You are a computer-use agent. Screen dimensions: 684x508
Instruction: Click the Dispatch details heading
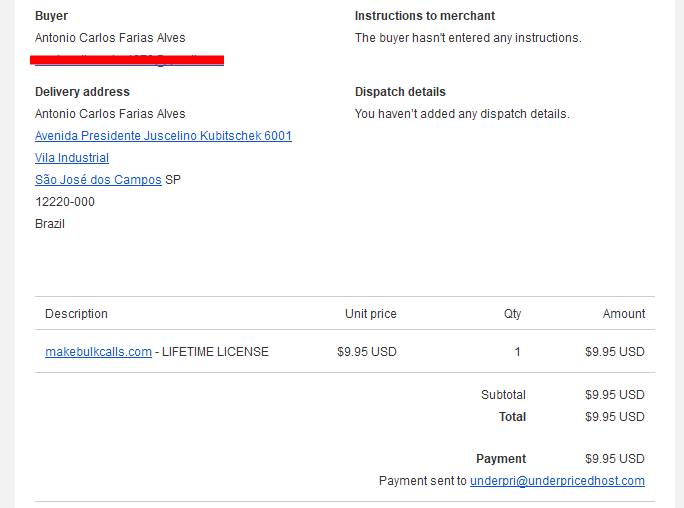coord(400,92)
